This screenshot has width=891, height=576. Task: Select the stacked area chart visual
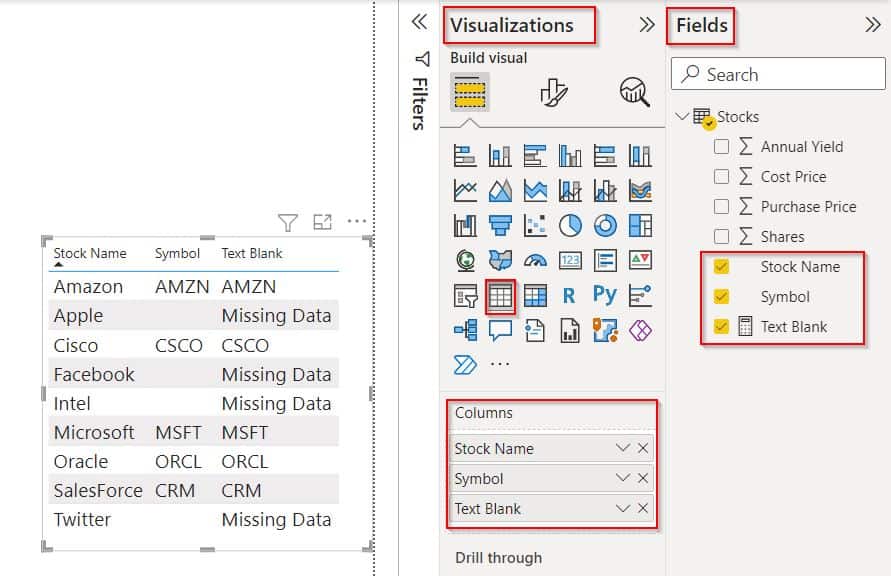pos(535,190)
